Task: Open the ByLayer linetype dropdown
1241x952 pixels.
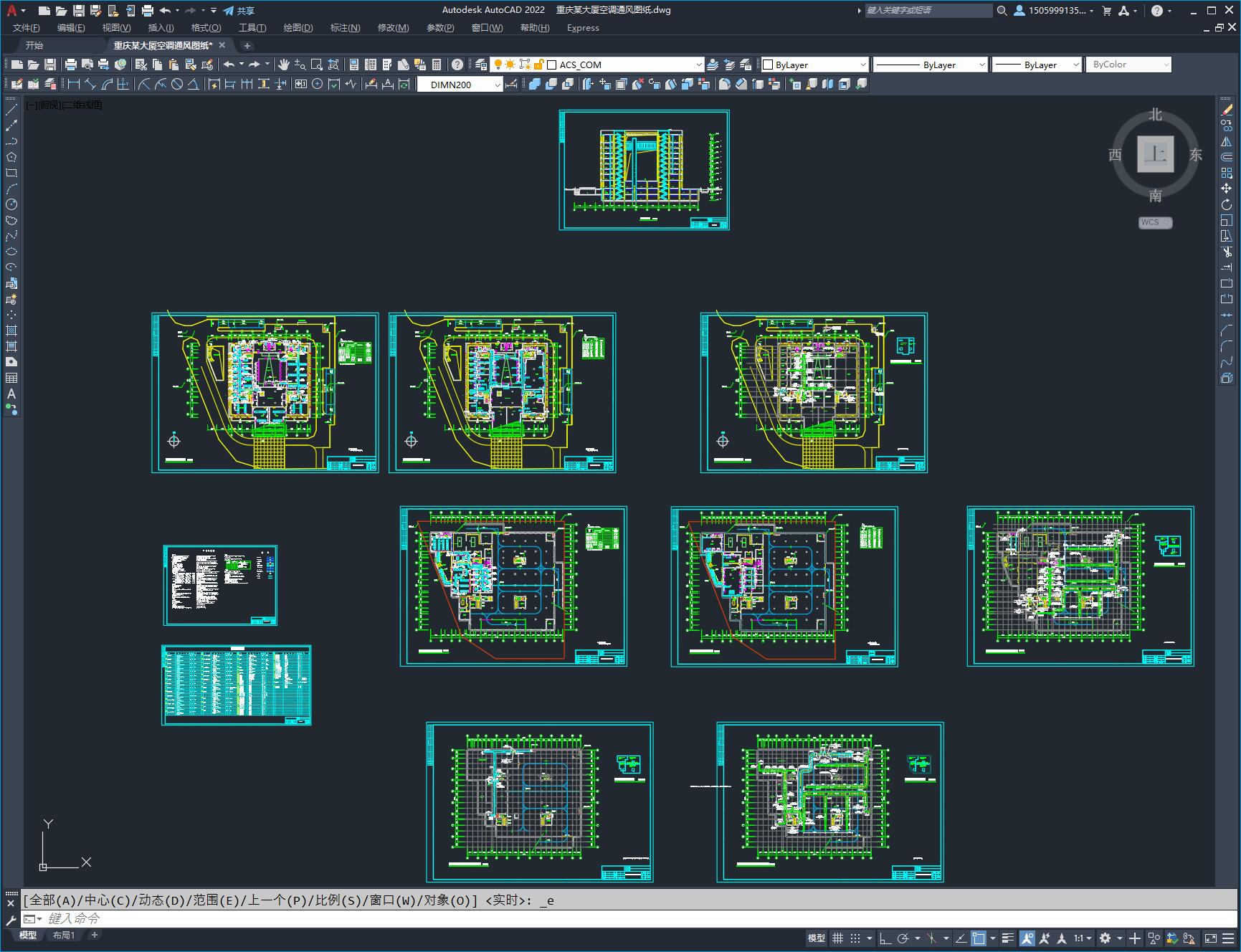Action: (931, 65)
